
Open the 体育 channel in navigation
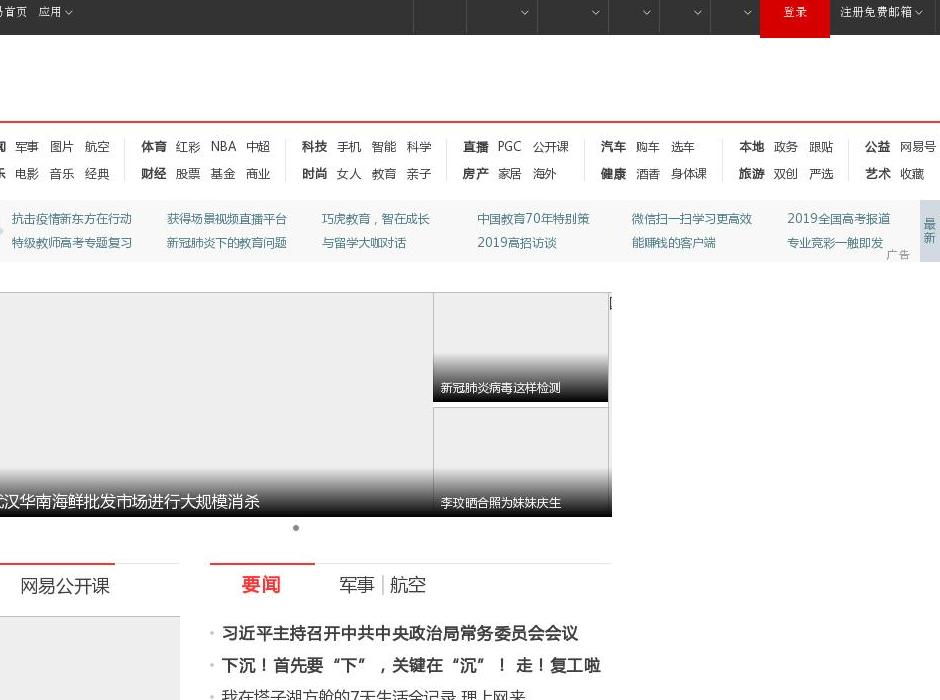coord(154,147)
